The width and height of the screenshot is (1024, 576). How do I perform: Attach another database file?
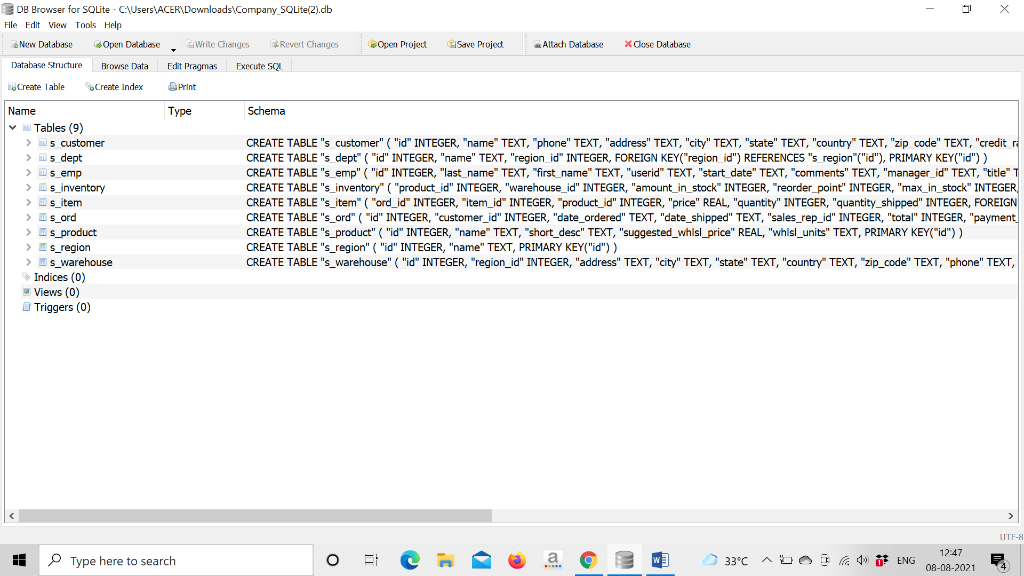[x=568, y=44]
